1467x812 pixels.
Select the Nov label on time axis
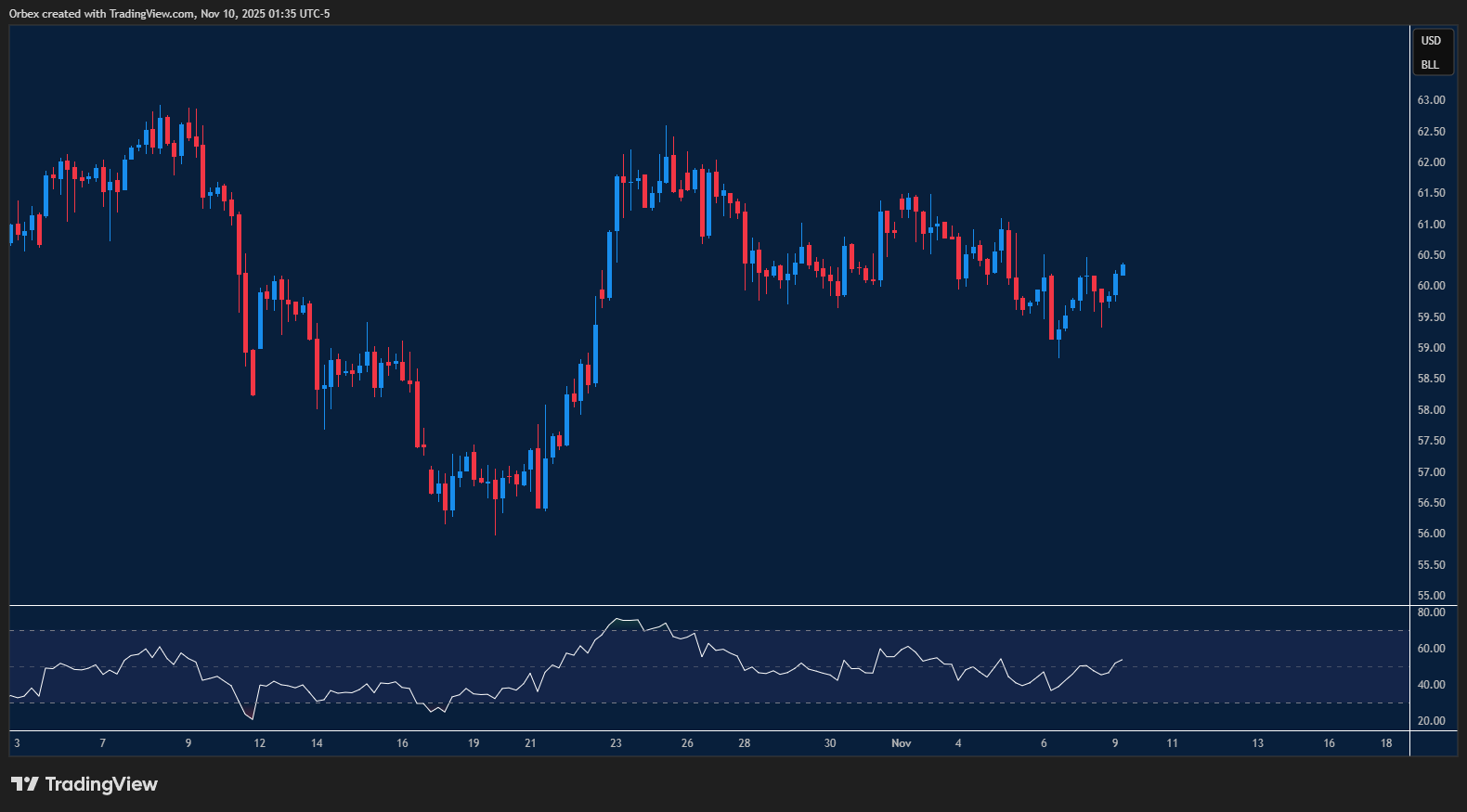pyautogui.click(x=901, y=743)
